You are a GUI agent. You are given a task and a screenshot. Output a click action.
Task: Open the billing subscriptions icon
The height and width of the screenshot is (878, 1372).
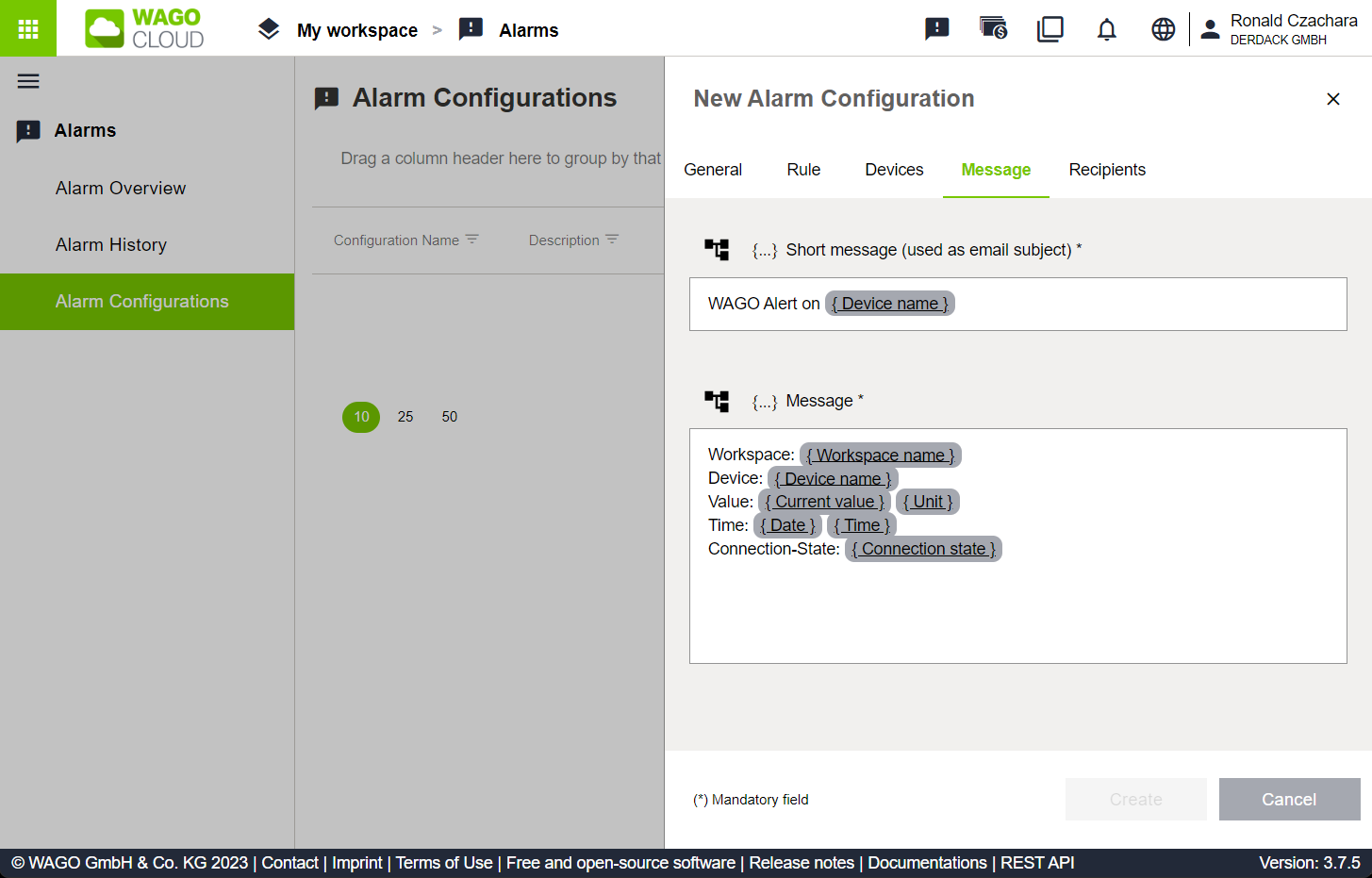(993, 29)
